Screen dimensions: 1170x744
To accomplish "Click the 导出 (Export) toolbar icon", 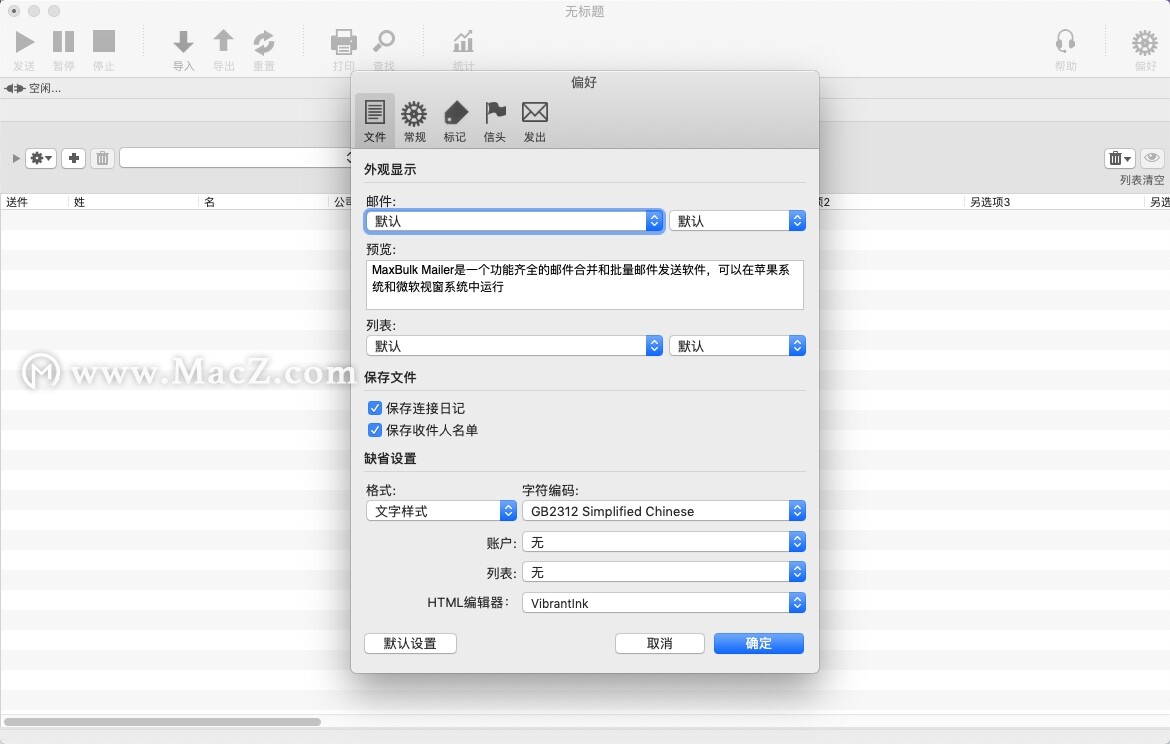I will [x=223, y=42].
